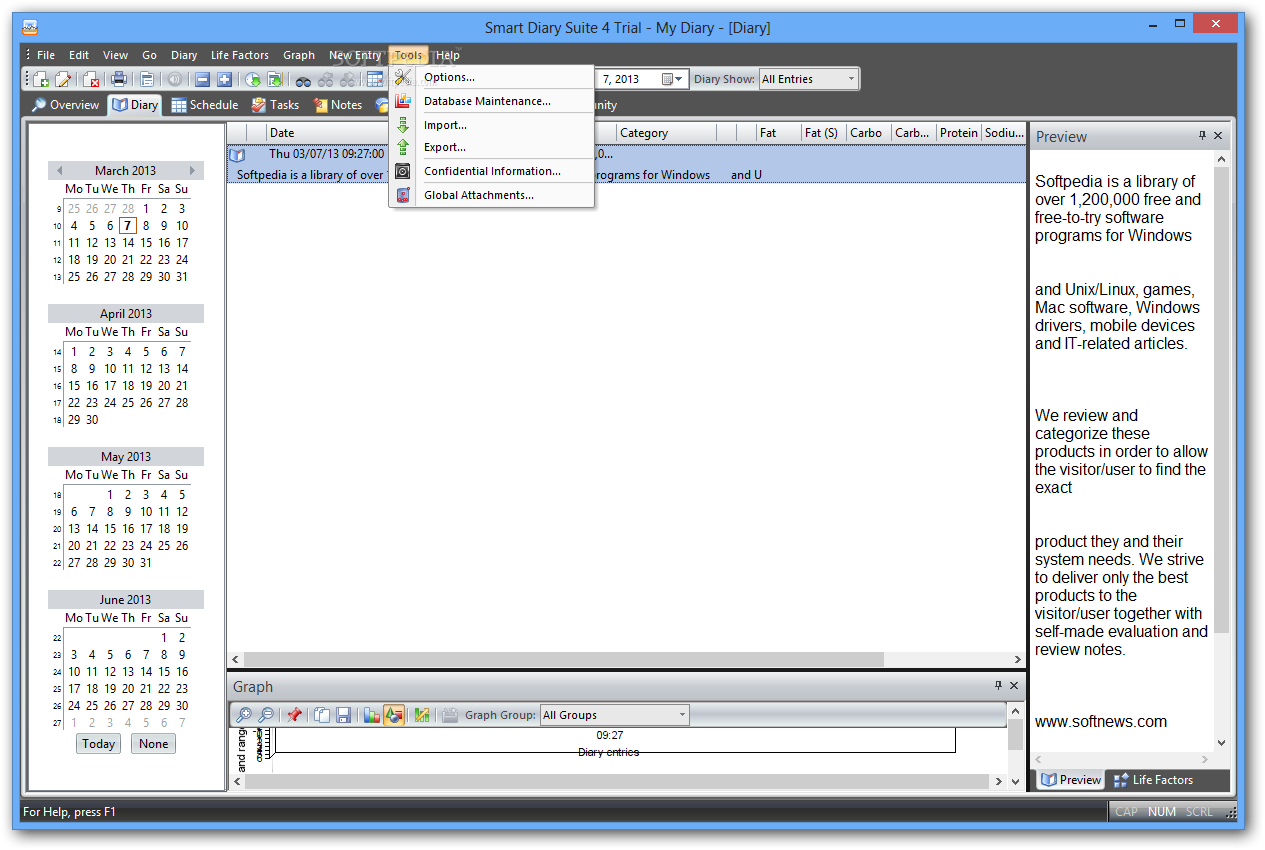Sort by the Category column header
Screen dimensions: 1265x850
tap(666, 132)
